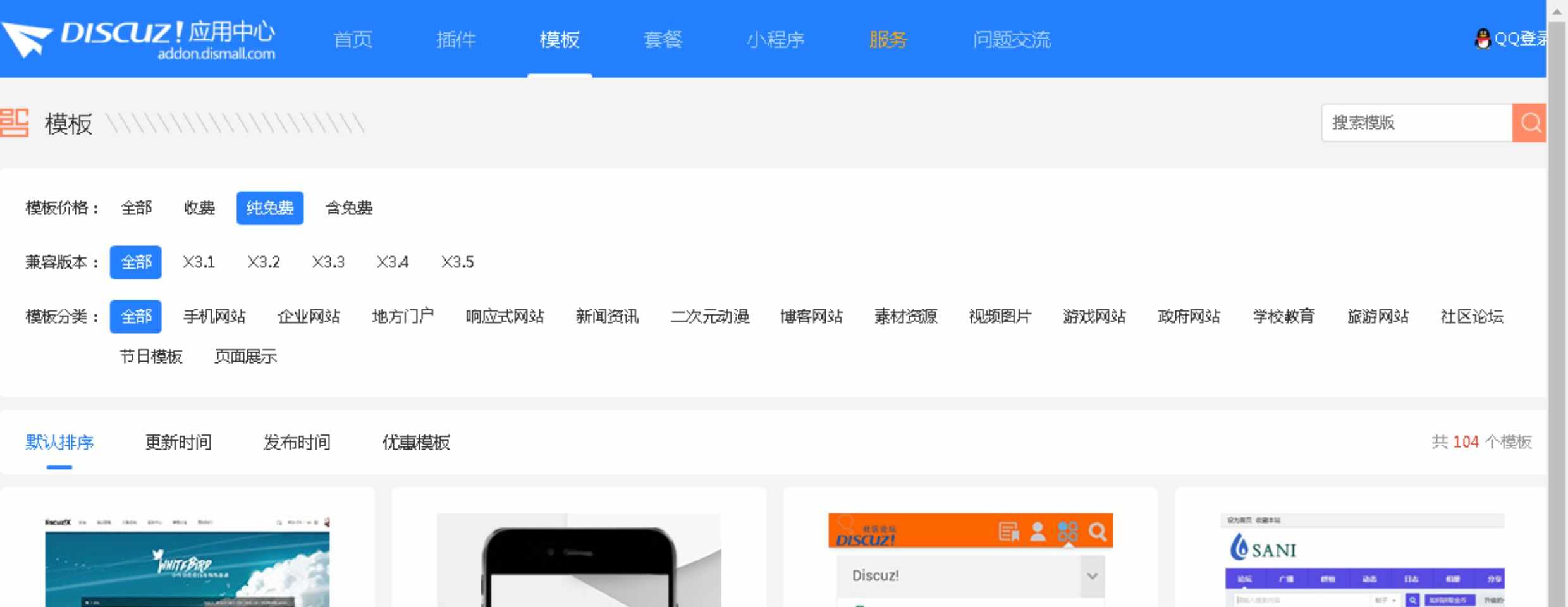This screenshot has width=1568, height=607.
Task: Open the WhiteBird template thumbnail
Action: pos(187,560)
